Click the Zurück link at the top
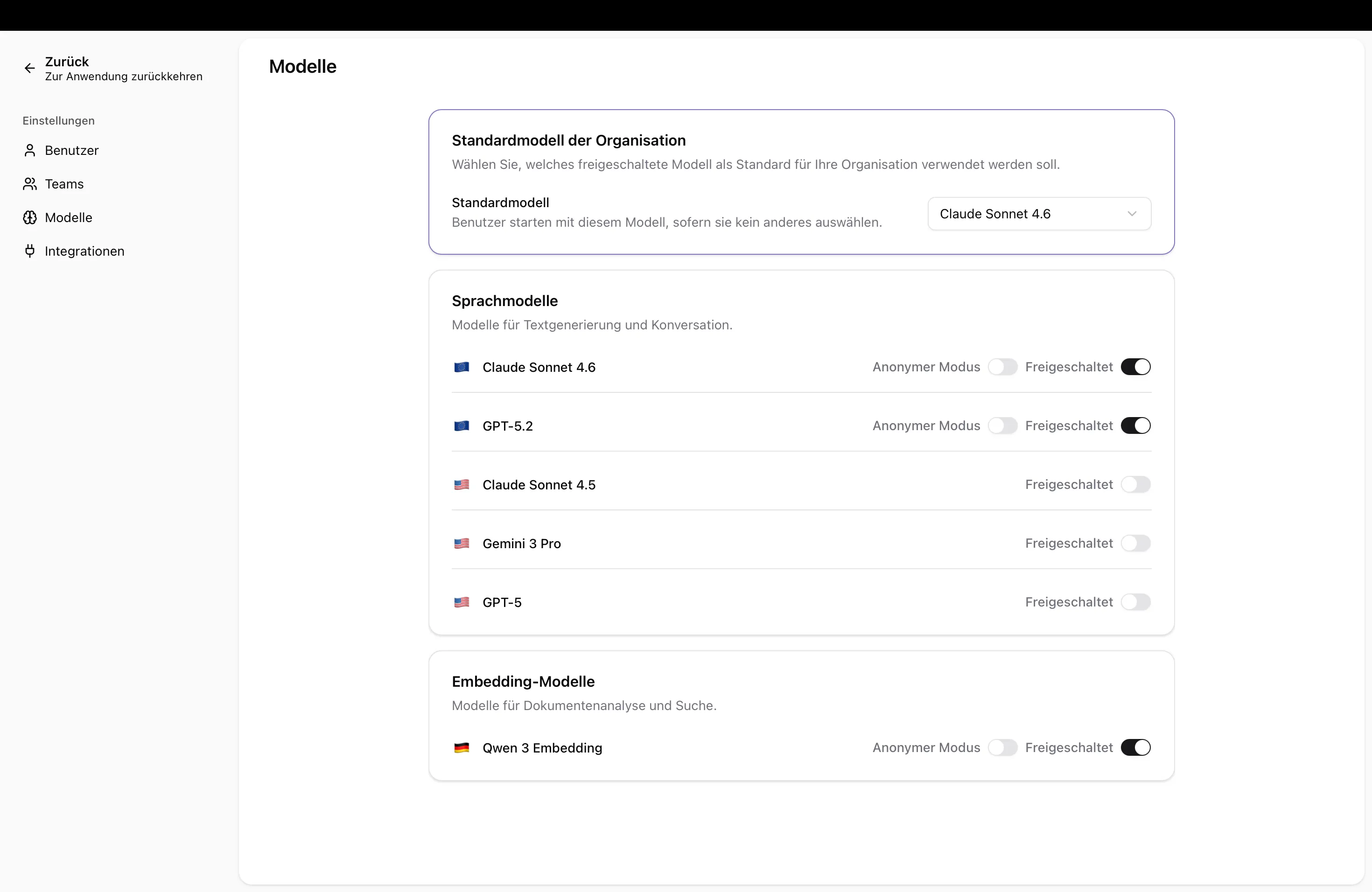Screen dimensions: 1372x892 [x=68, y=61]
